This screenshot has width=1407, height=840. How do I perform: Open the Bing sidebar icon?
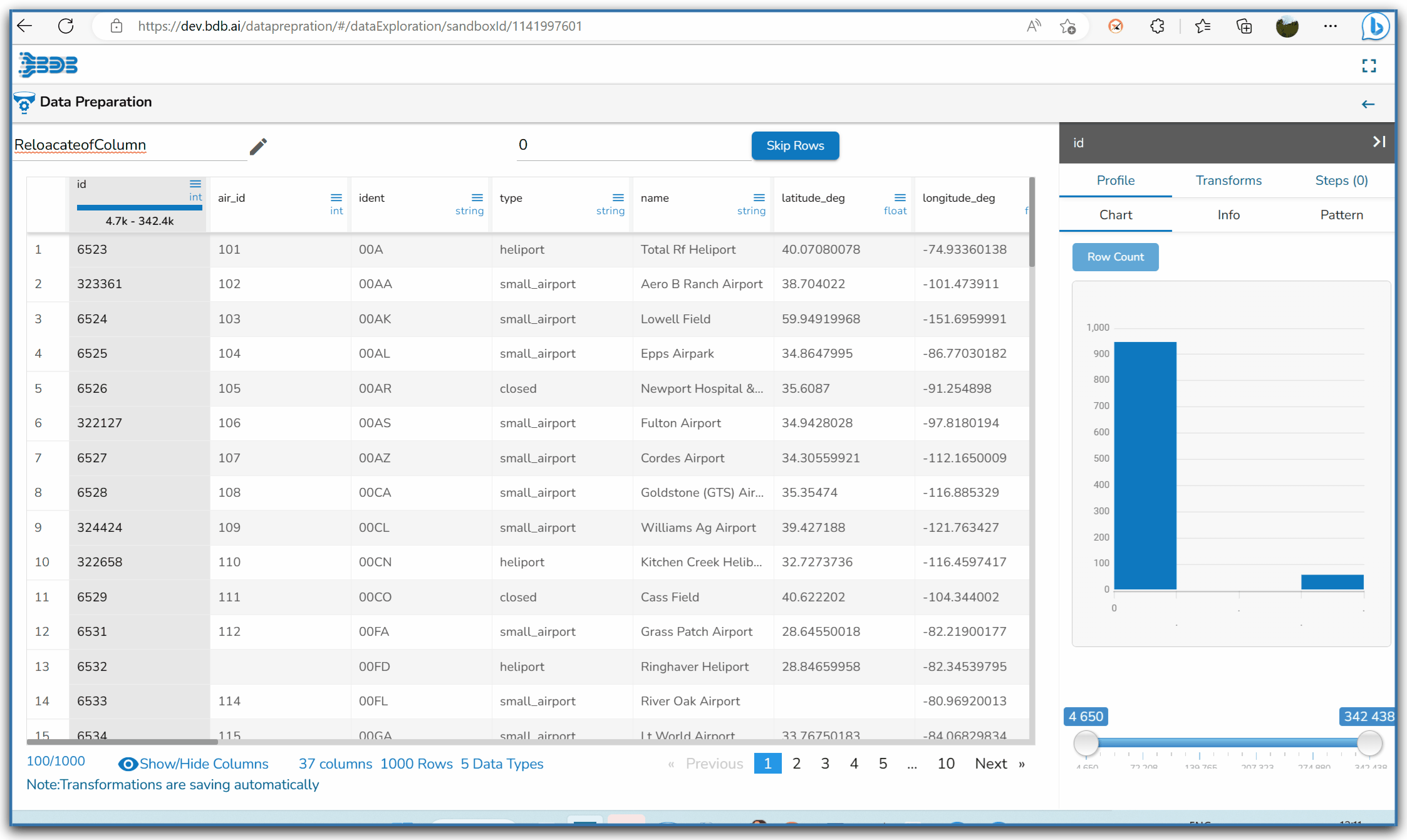pos(1374,26)
